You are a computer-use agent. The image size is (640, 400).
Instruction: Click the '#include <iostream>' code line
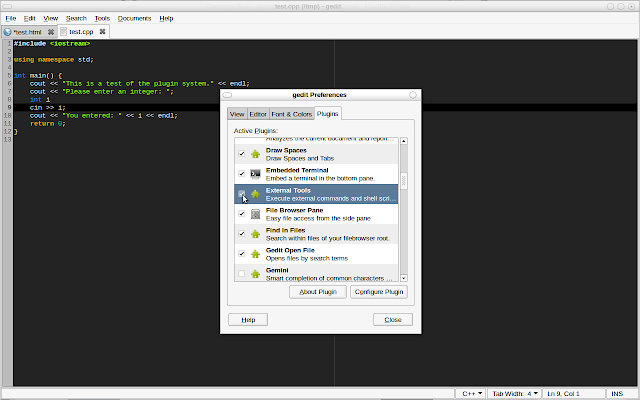pyautogui.click(x=52, y=44)
